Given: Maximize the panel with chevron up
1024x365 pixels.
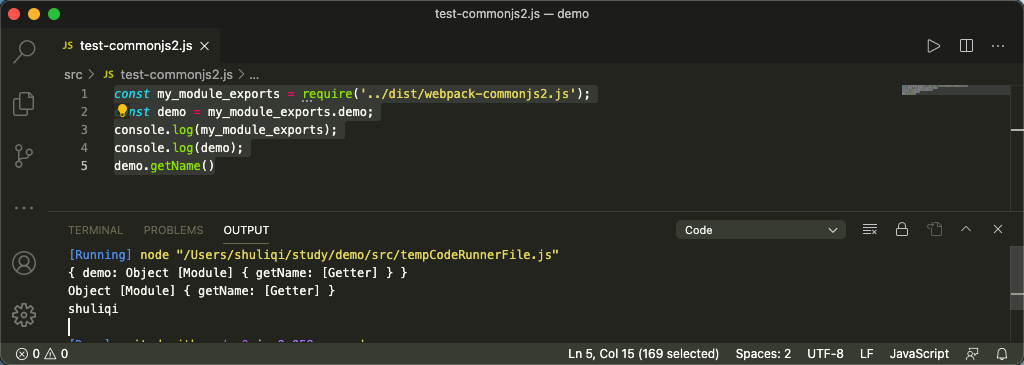Looking at the screenshot, I should 966,229.
